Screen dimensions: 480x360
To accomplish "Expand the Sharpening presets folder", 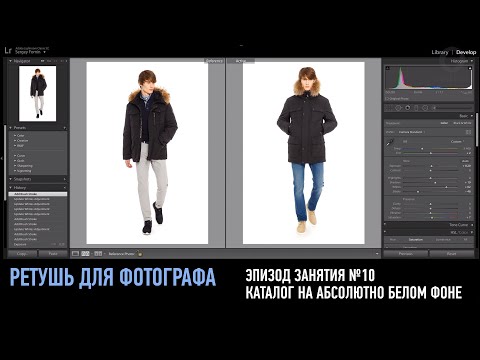I will click(15, 165).
